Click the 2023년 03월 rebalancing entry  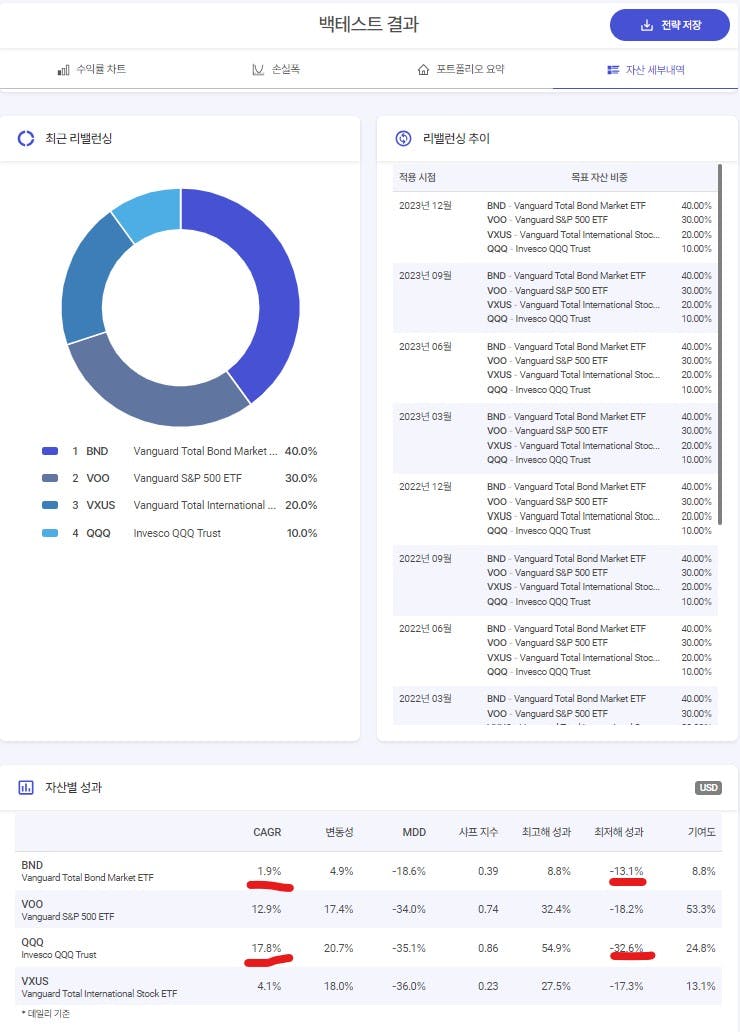click(x=555, y=438)
